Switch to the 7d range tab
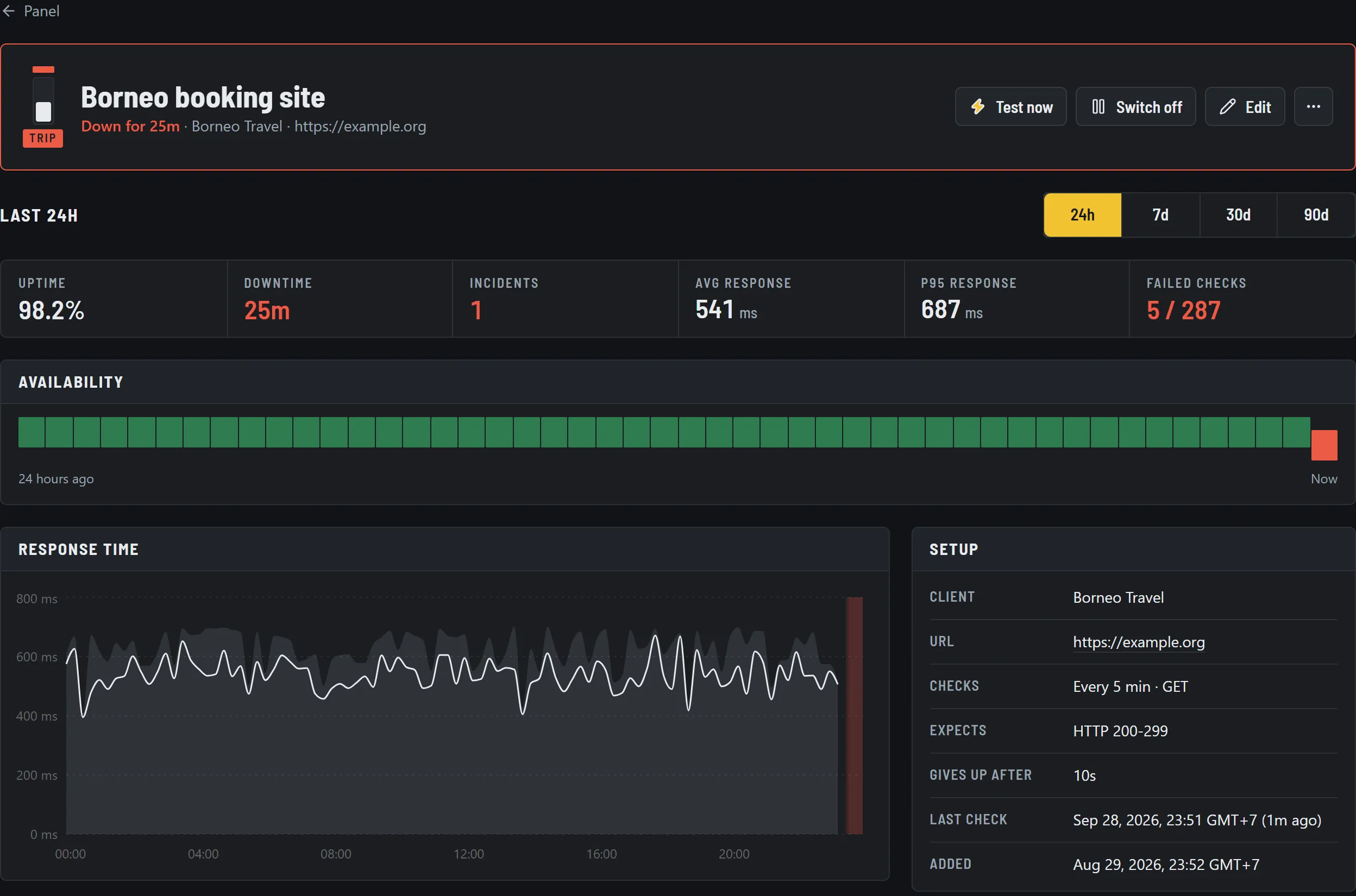 click(x=1160, y=215)
